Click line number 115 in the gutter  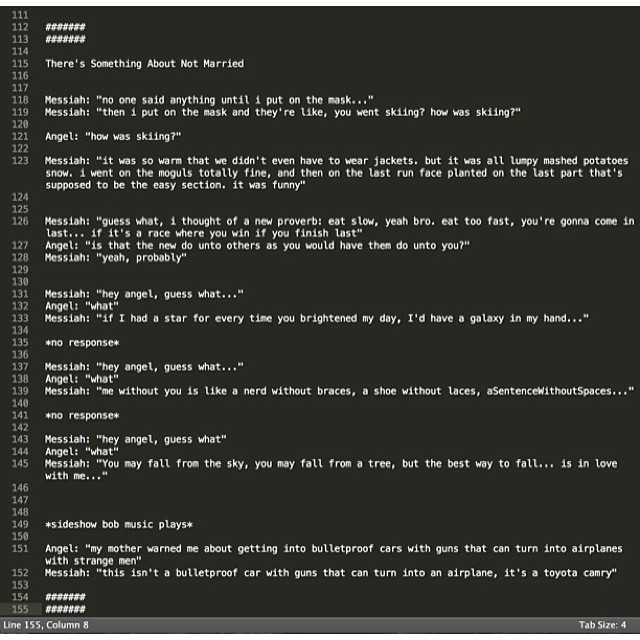point(20,63)
